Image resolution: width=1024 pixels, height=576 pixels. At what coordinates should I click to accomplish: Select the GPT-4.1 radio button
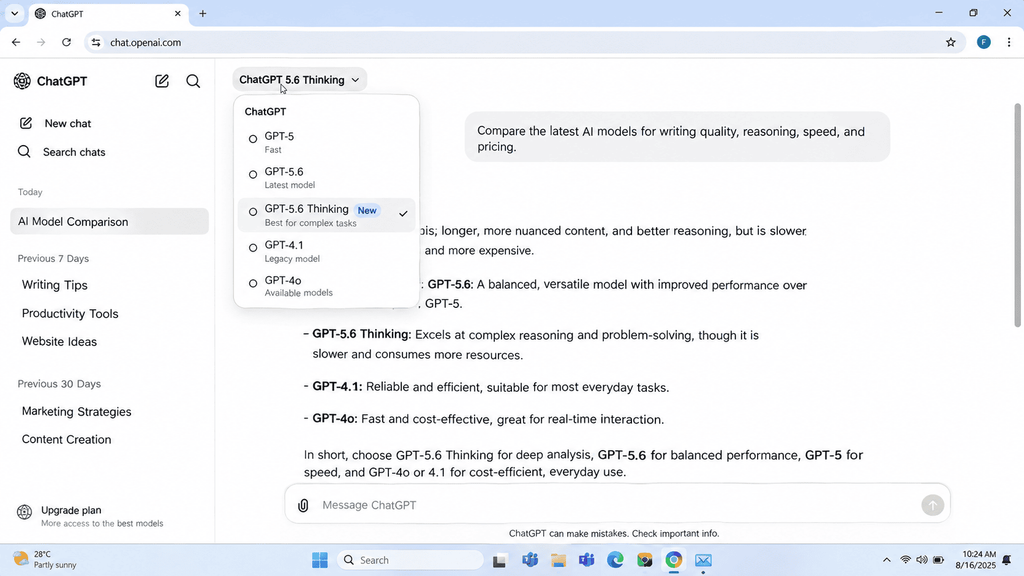coord(253,248)
